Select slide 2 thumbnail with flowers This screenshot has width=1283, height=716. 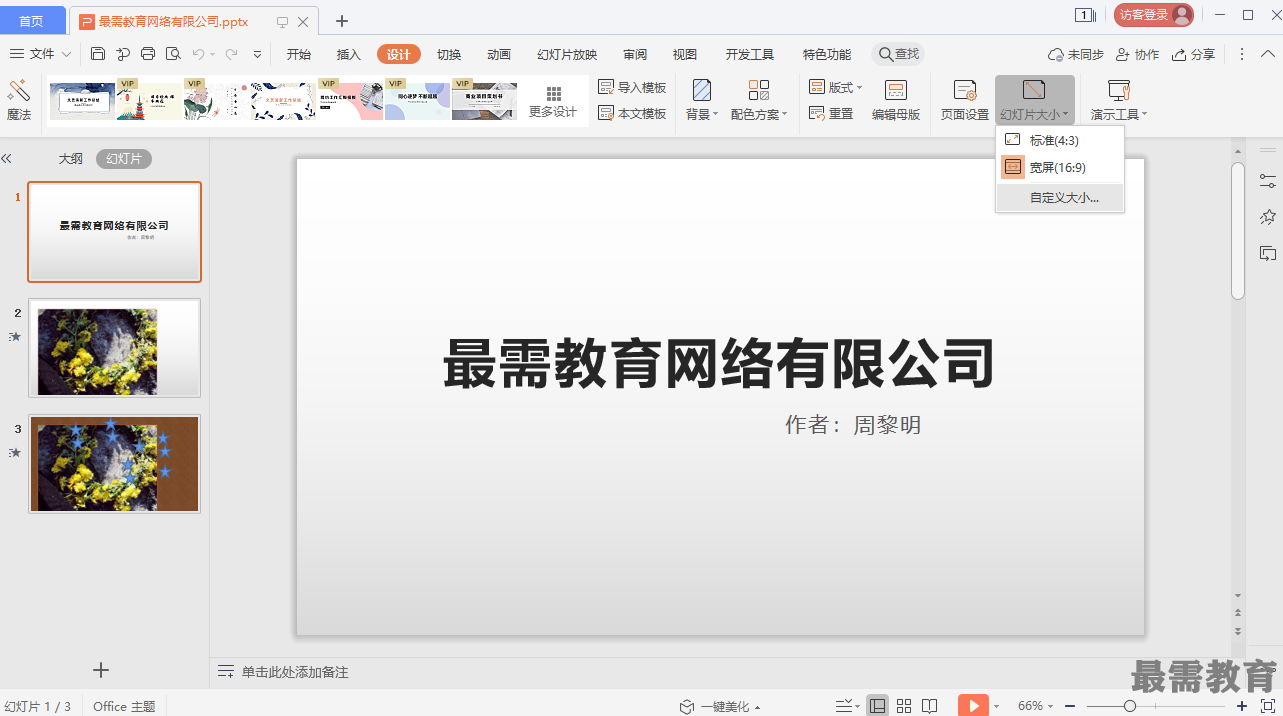(114, 348)
